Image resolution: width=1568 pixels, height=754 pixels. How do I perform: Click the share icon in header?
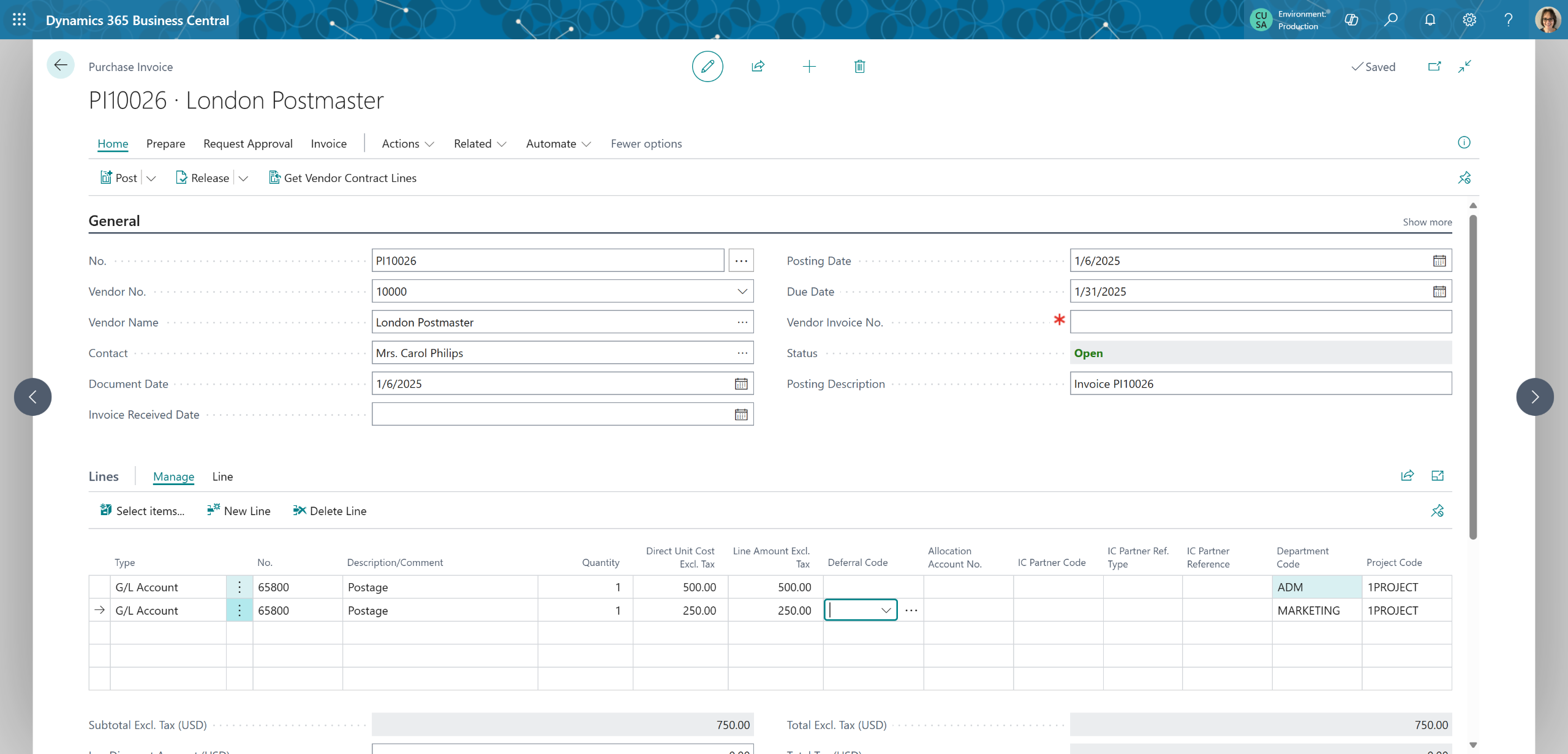coord(758,66)
